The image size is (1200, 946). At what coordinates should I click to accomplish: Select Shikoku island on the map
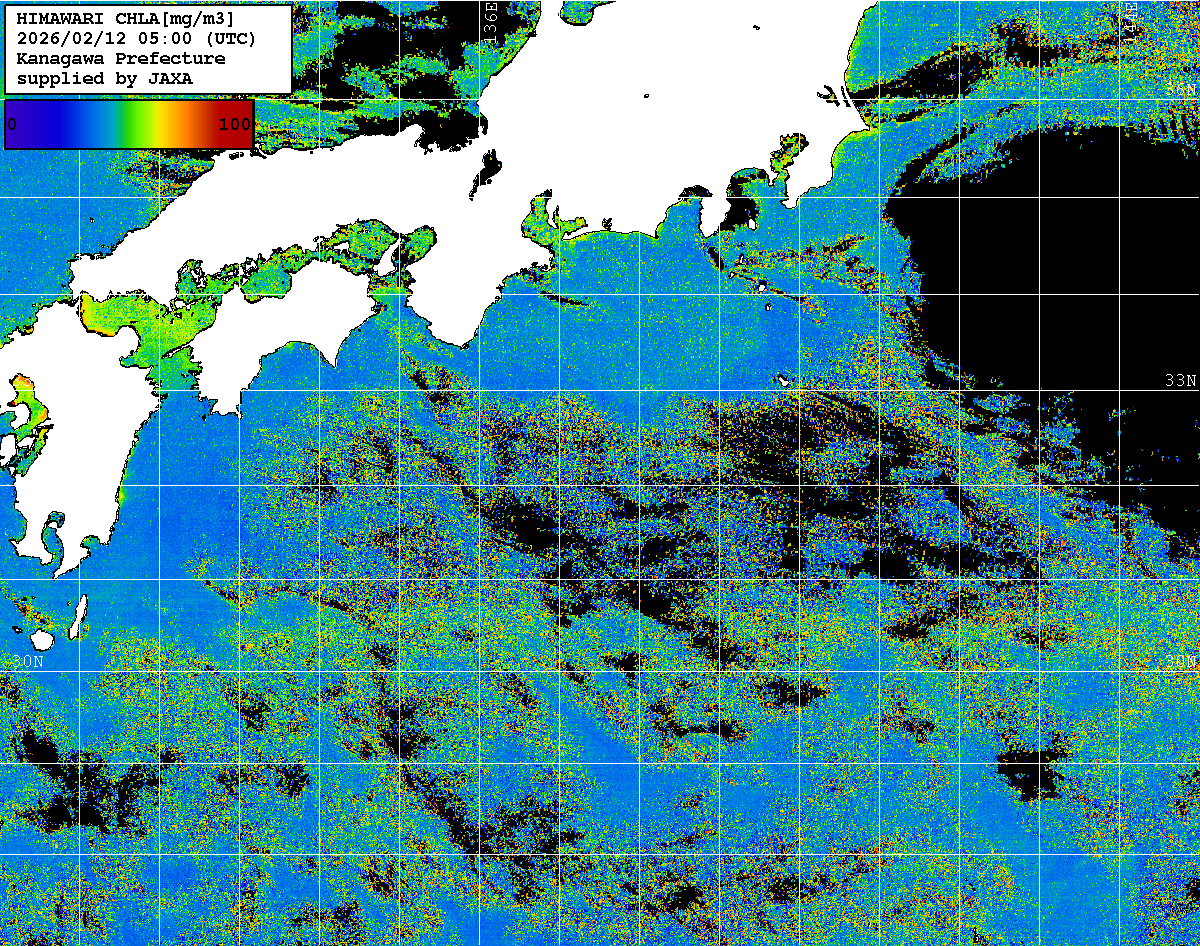260,335
